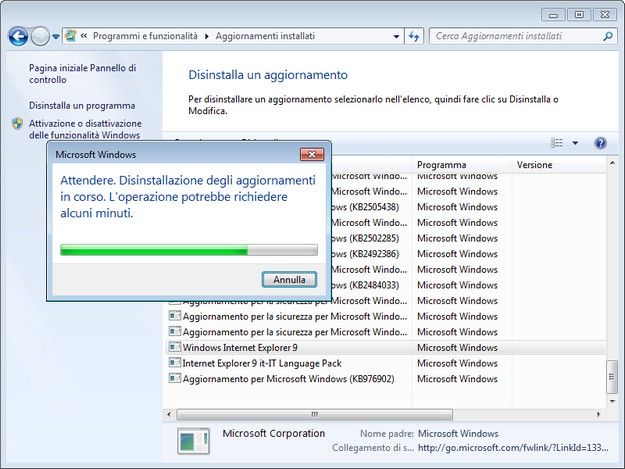Click the vertical scrollbar up arrow

coord(612,163)
